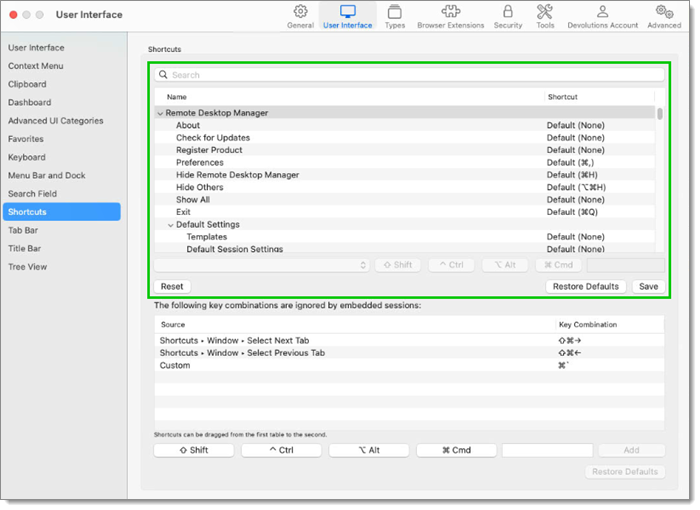
Task: Click the Reset button
Action: point(172,287)
